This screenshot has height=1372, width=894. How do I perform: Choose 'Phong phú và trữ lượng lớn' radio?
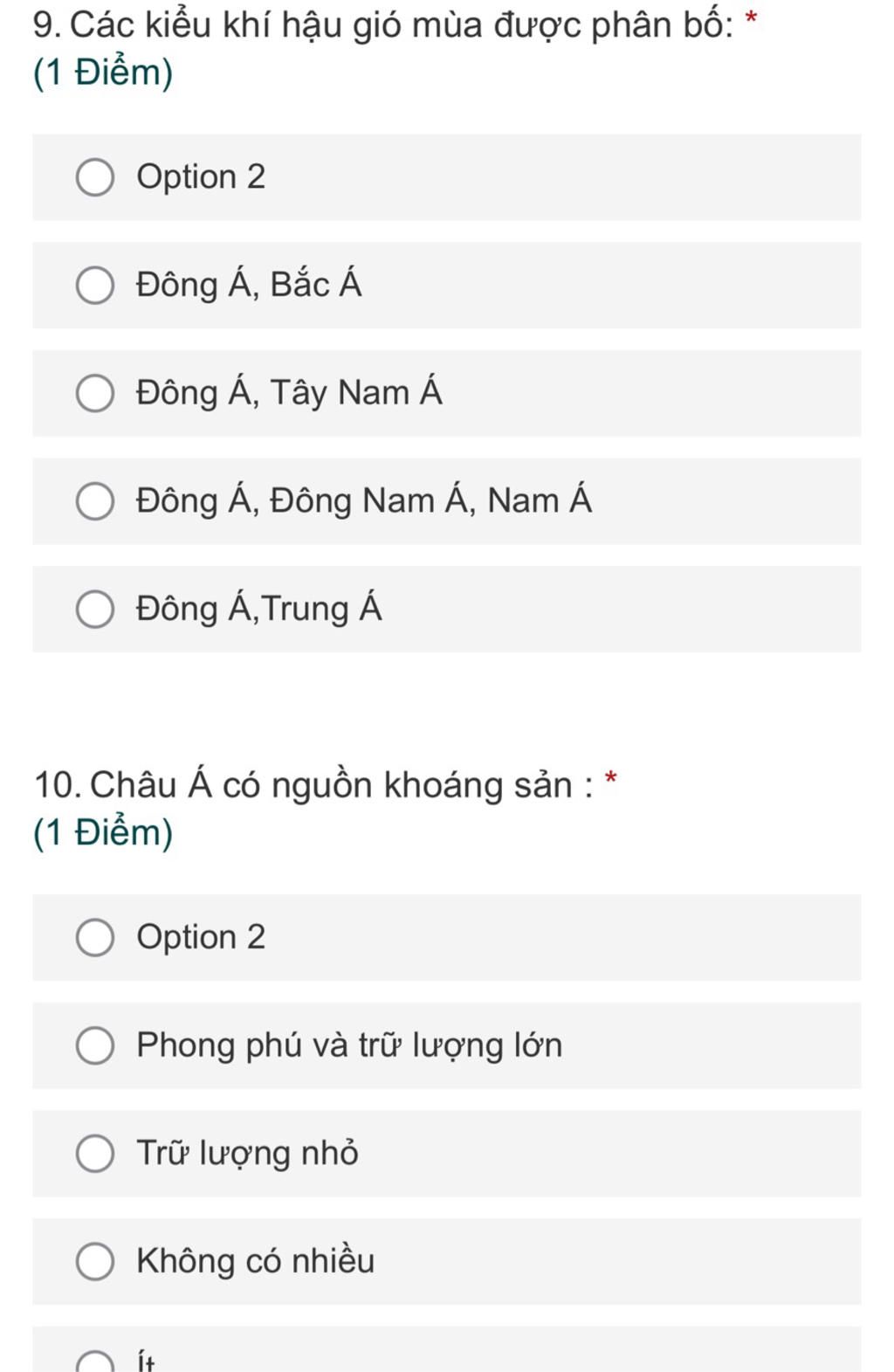tap(95, 1045)
